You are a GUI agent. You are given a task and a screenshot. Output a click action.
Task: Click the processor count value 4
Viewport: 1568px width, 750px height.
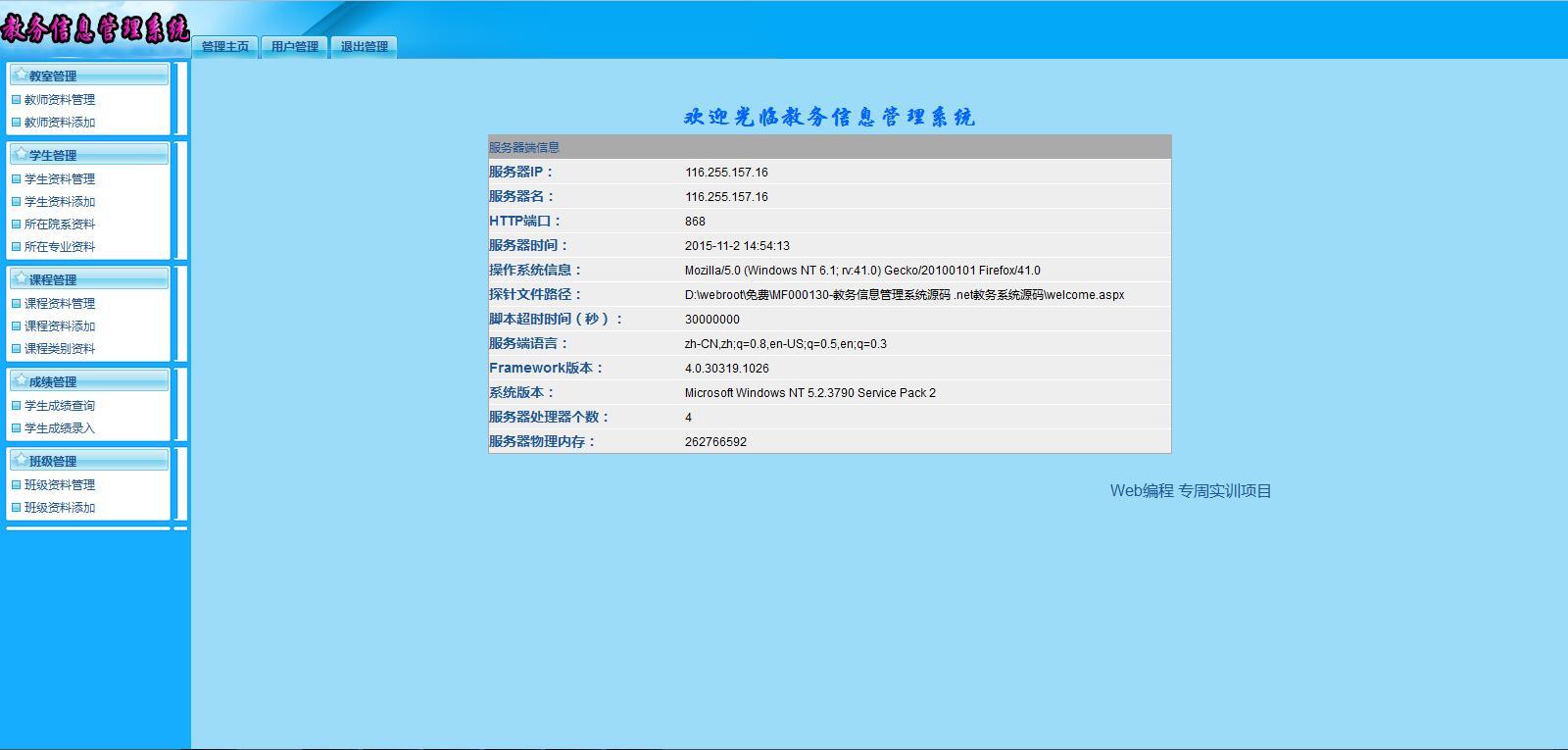pyautogui.click(x=688, y=418)
